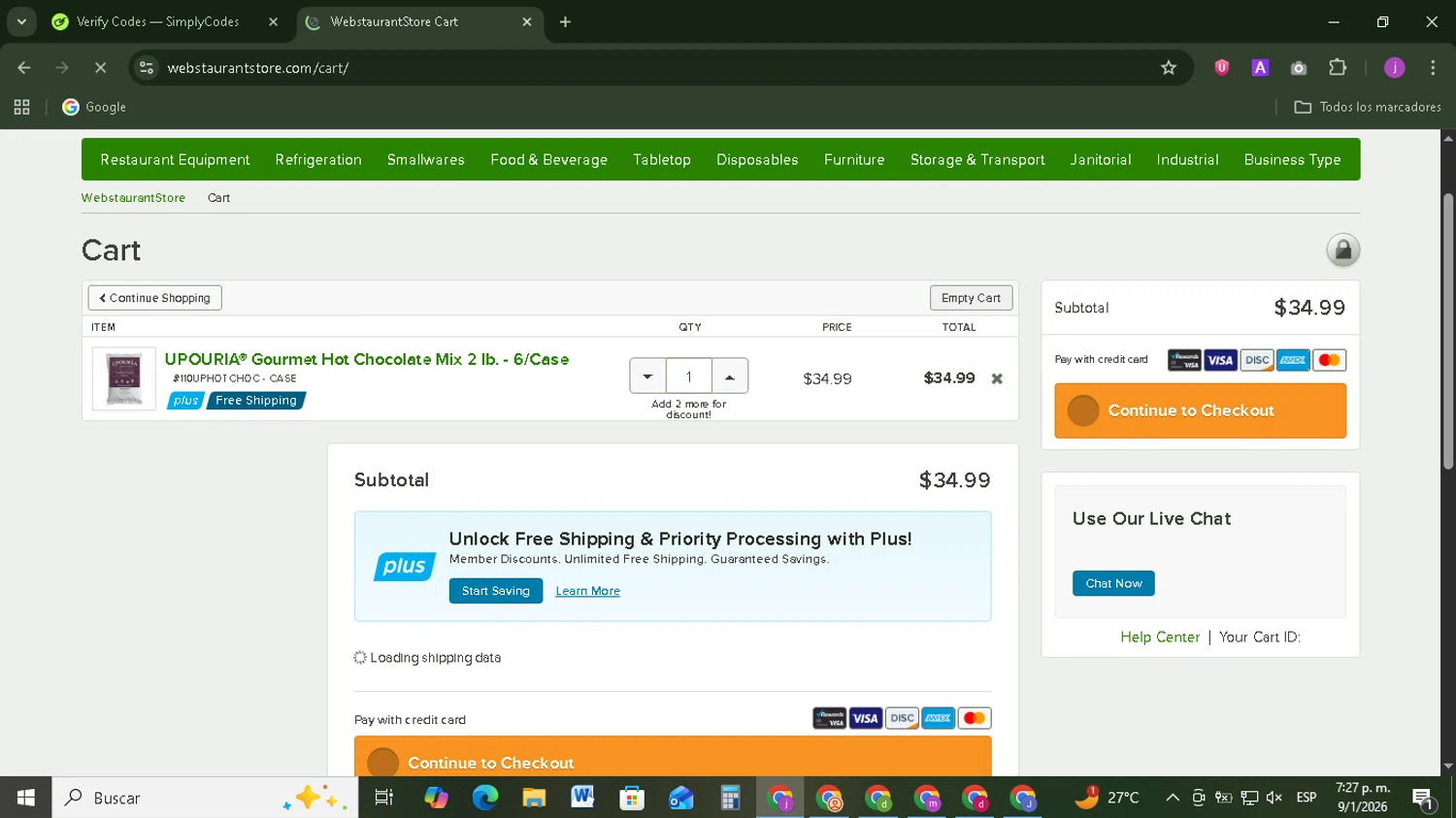Image resolution: width=1456 pixels, height=818 pixels.
Task: Open the bookmarks apps grid icon
Action: (x=21, y=107)
